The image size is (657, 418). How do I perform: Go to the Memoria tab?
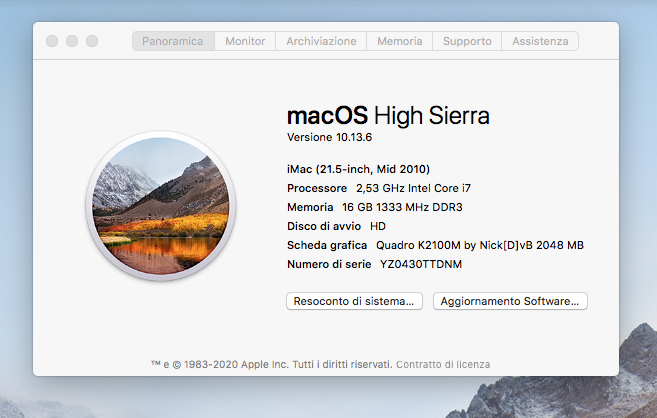[x=399, y=41]
